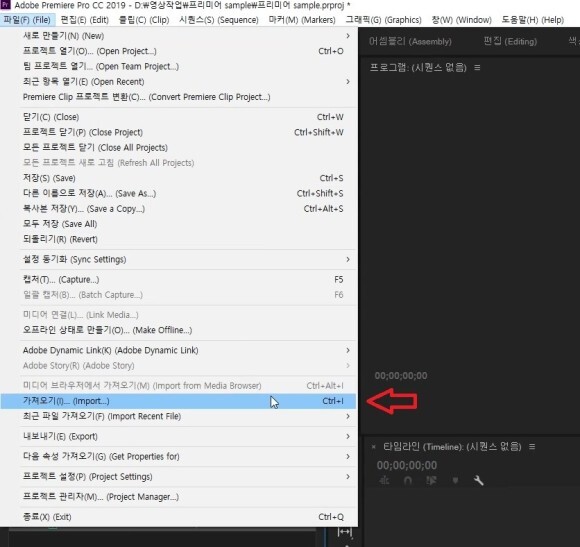
Task: Choose Close Project menu entry
Action: coord(178,132)
